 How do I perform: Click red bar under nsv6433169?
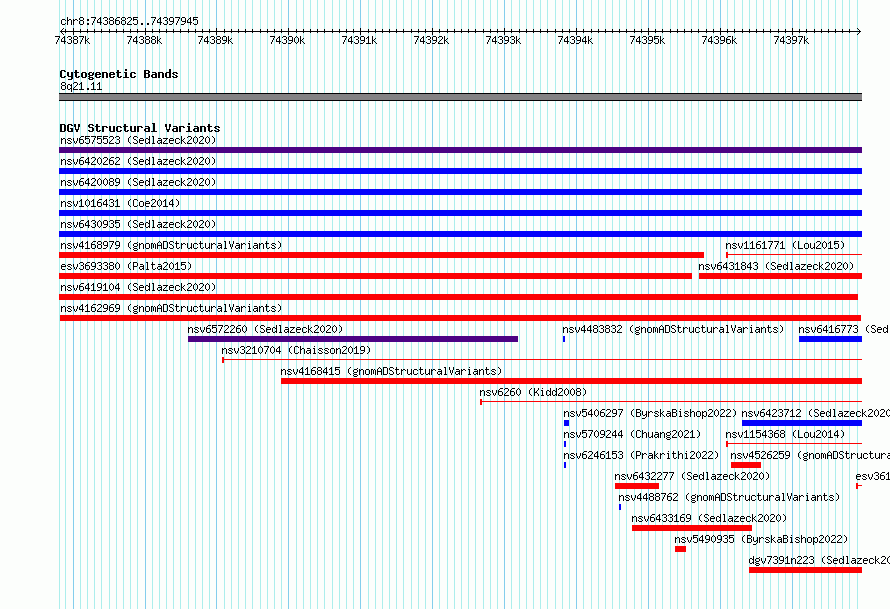pos(692,528)
